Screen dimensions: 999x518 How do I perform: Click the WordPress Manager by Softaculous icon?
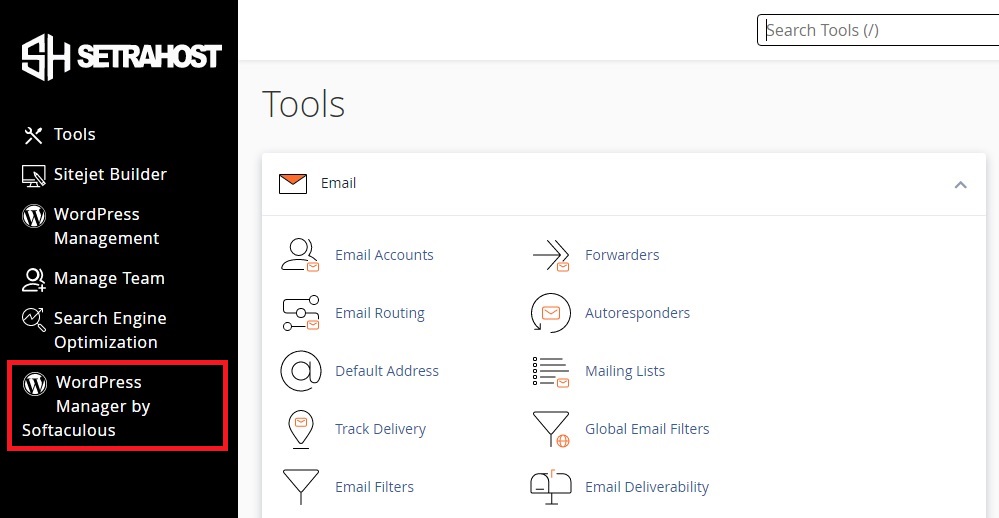click(35, 384)
